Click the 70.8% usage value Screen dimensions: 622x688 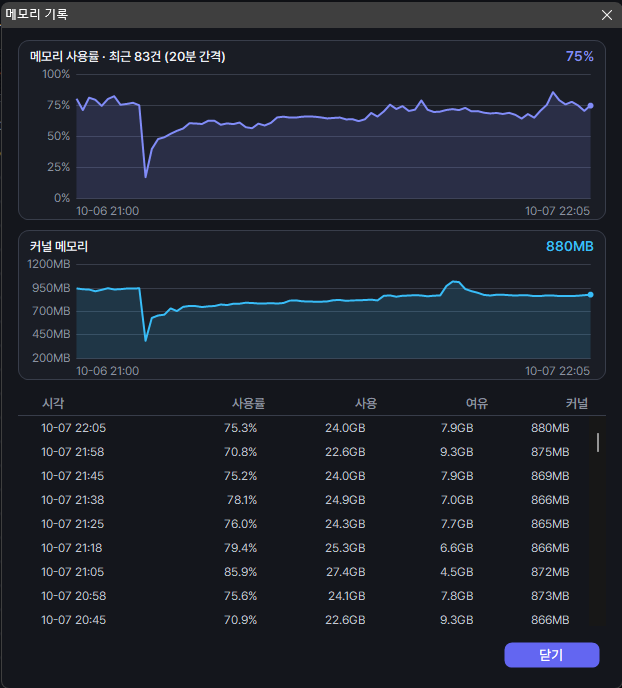pyautogui.click(x=240, y=452)
